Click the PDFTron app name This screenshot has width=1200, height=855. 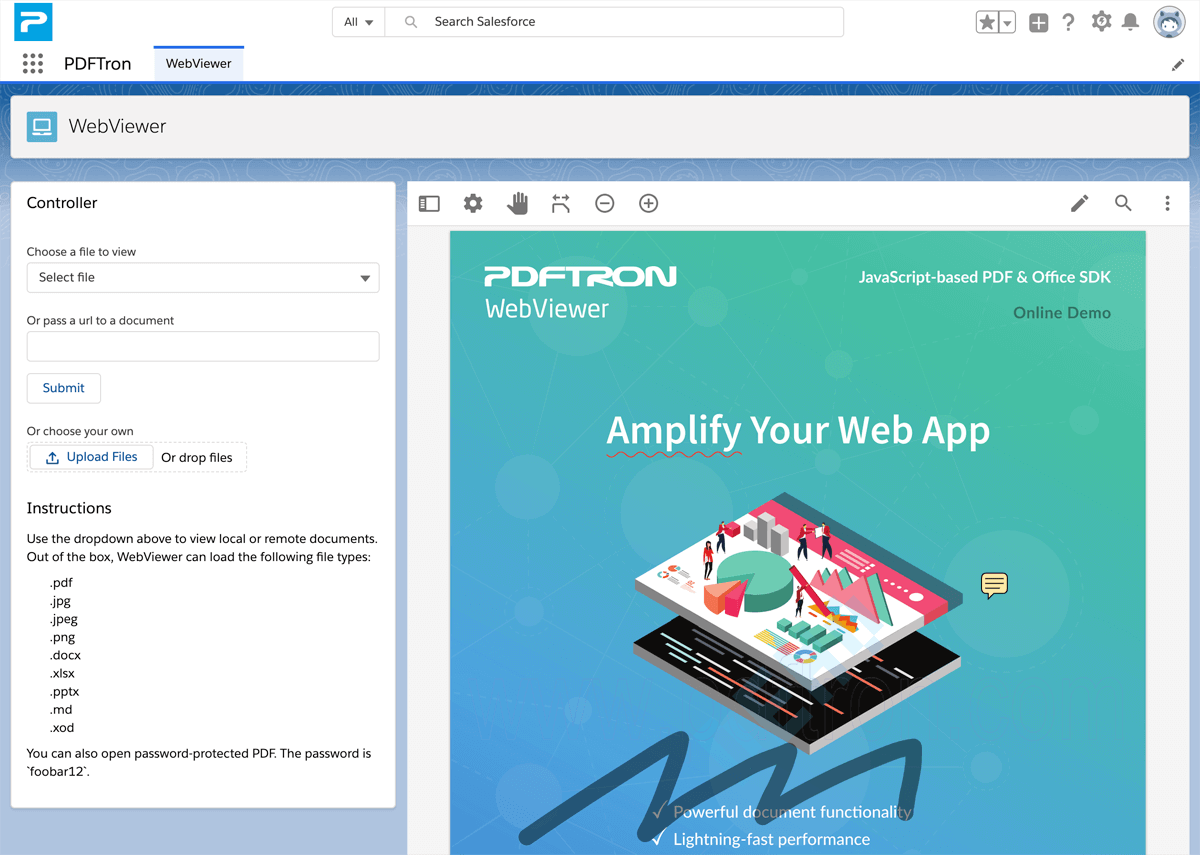click(x=97, y=63)
